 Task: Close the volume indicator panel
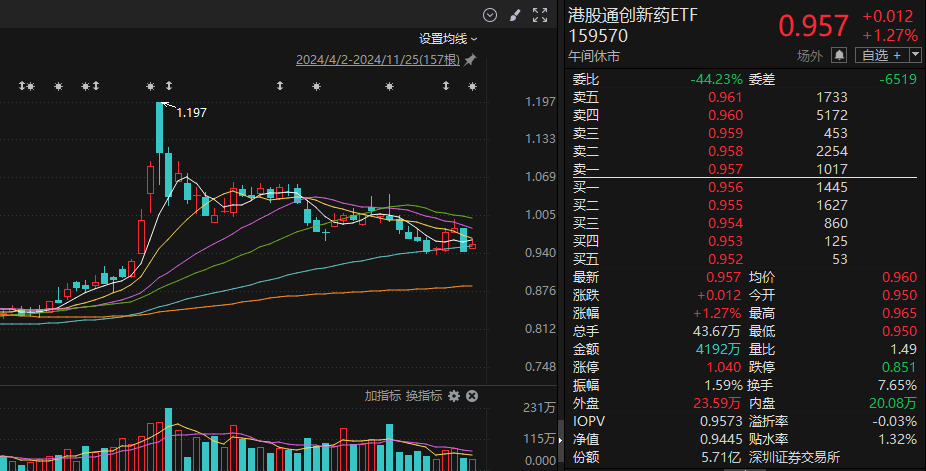coord(472,396)
